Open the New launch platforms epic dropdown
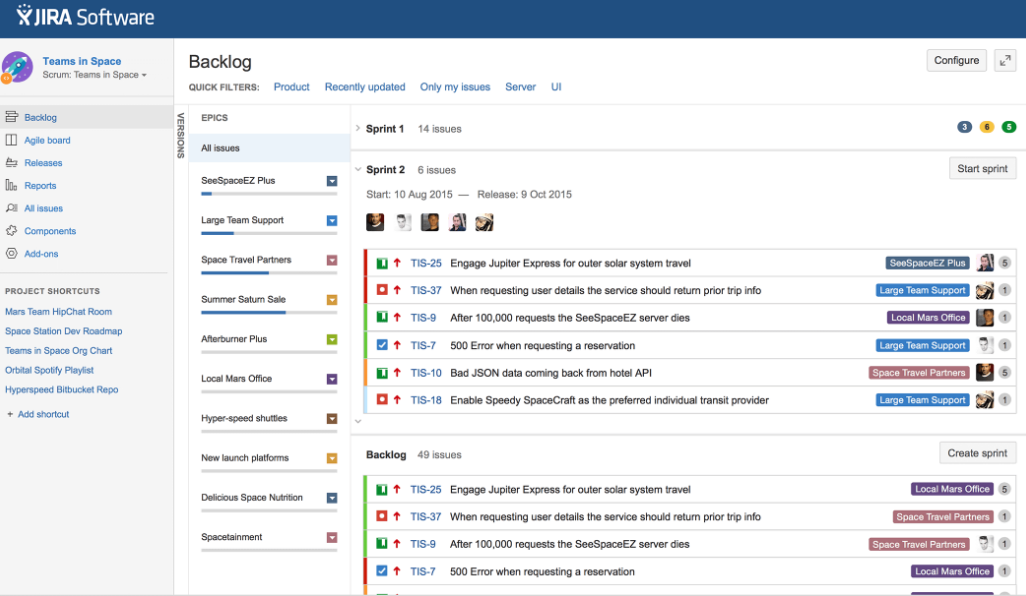The image size is (1026, 596). point(332,459)
